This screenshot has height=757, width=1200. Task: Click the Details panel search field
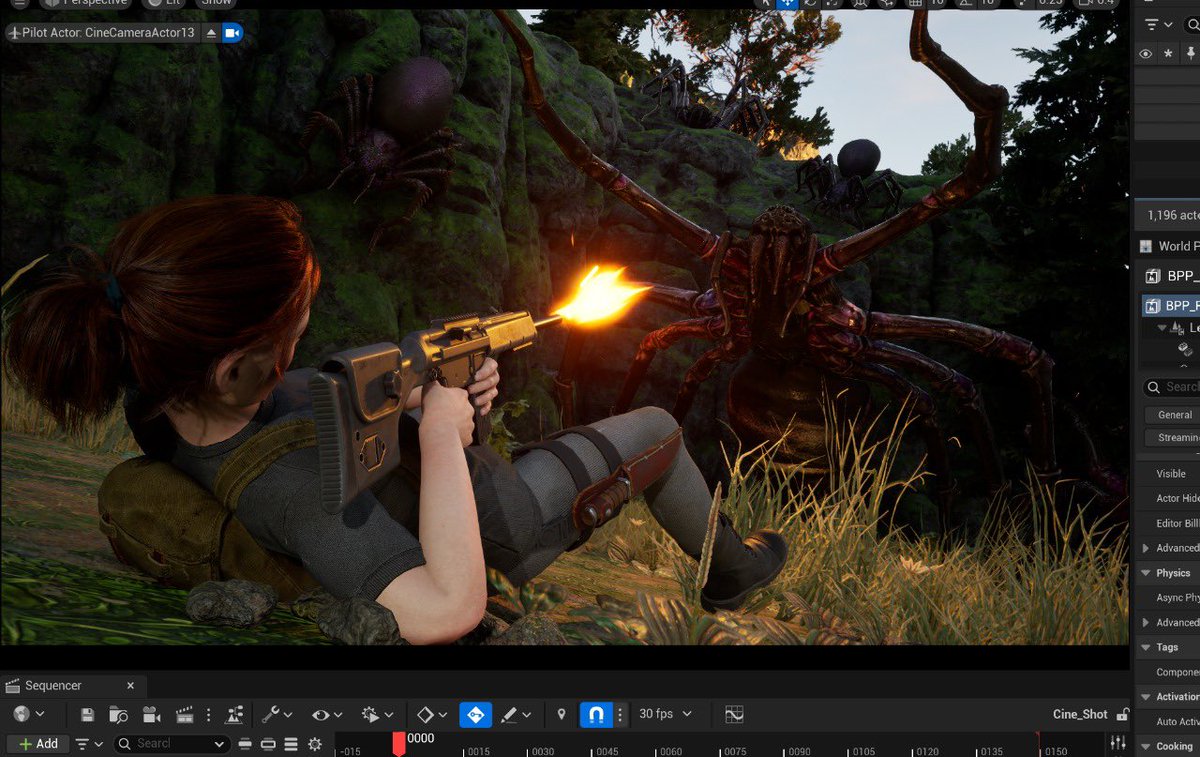(1171, 387)
